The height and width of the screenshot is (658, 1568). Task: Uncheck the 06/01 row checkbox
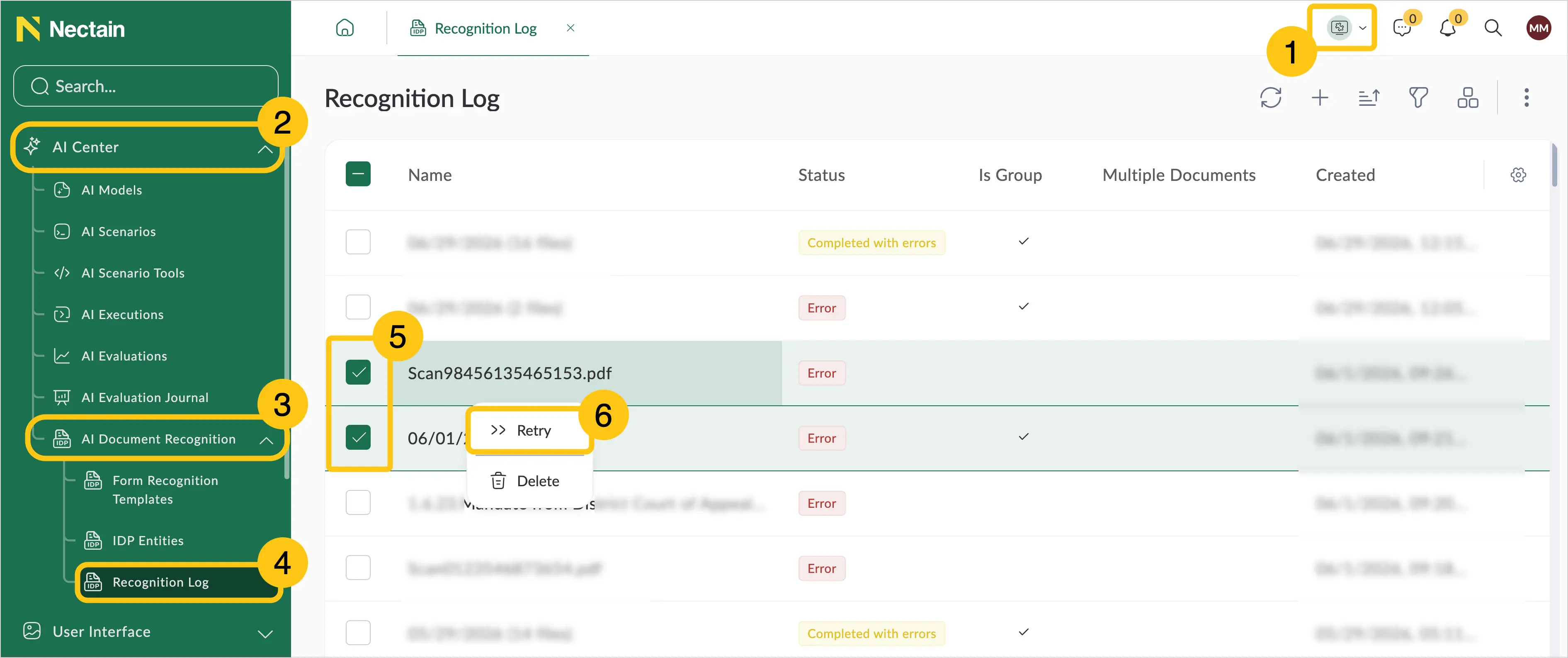point(358,437)
